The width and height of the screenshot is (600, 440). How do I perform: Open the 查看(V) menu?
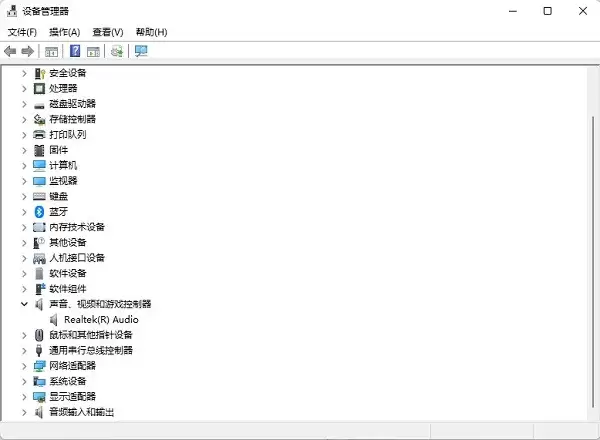(107, 32)
